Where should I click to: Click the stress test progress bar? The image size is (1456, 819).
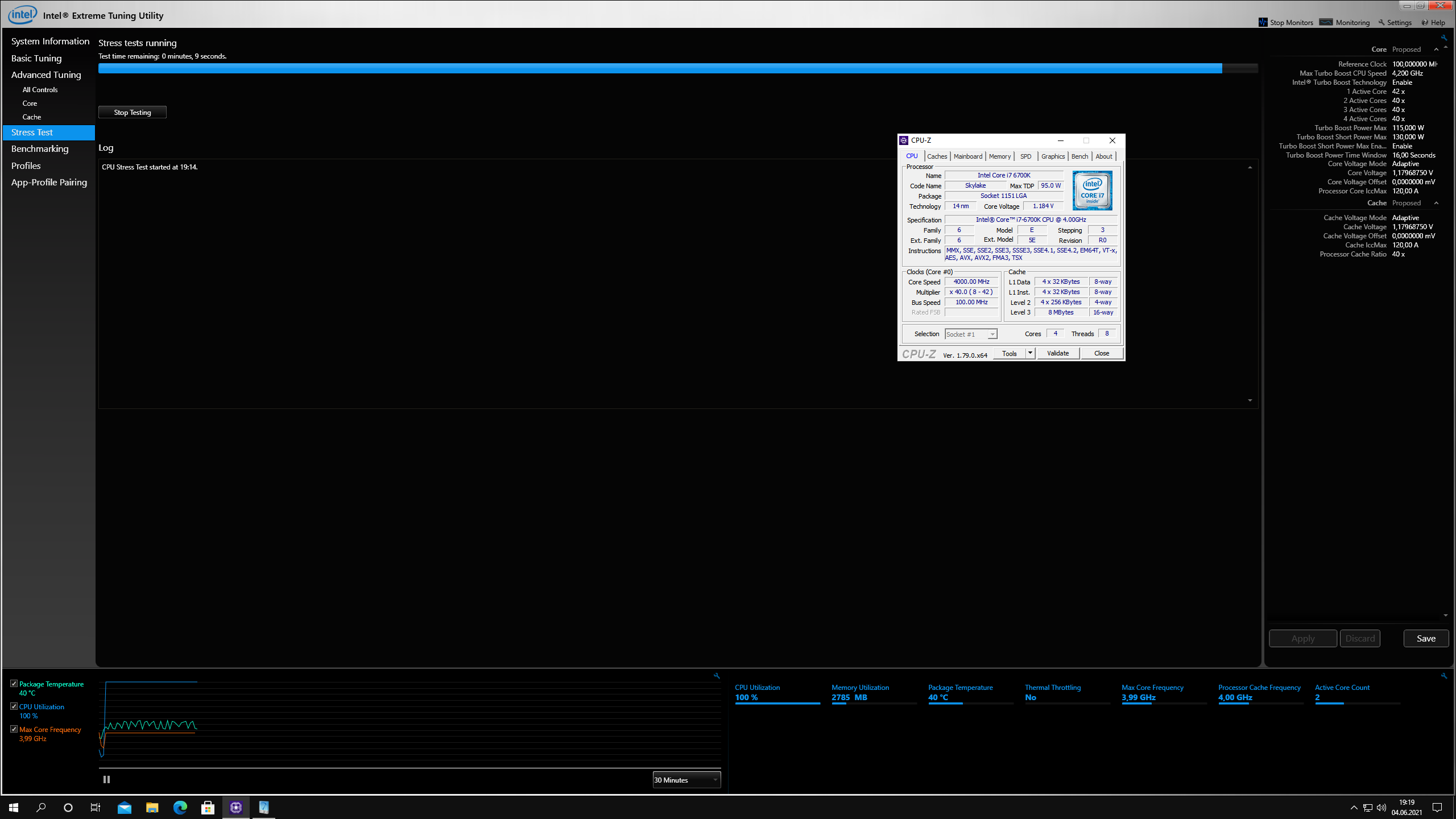tap(677, 68)
